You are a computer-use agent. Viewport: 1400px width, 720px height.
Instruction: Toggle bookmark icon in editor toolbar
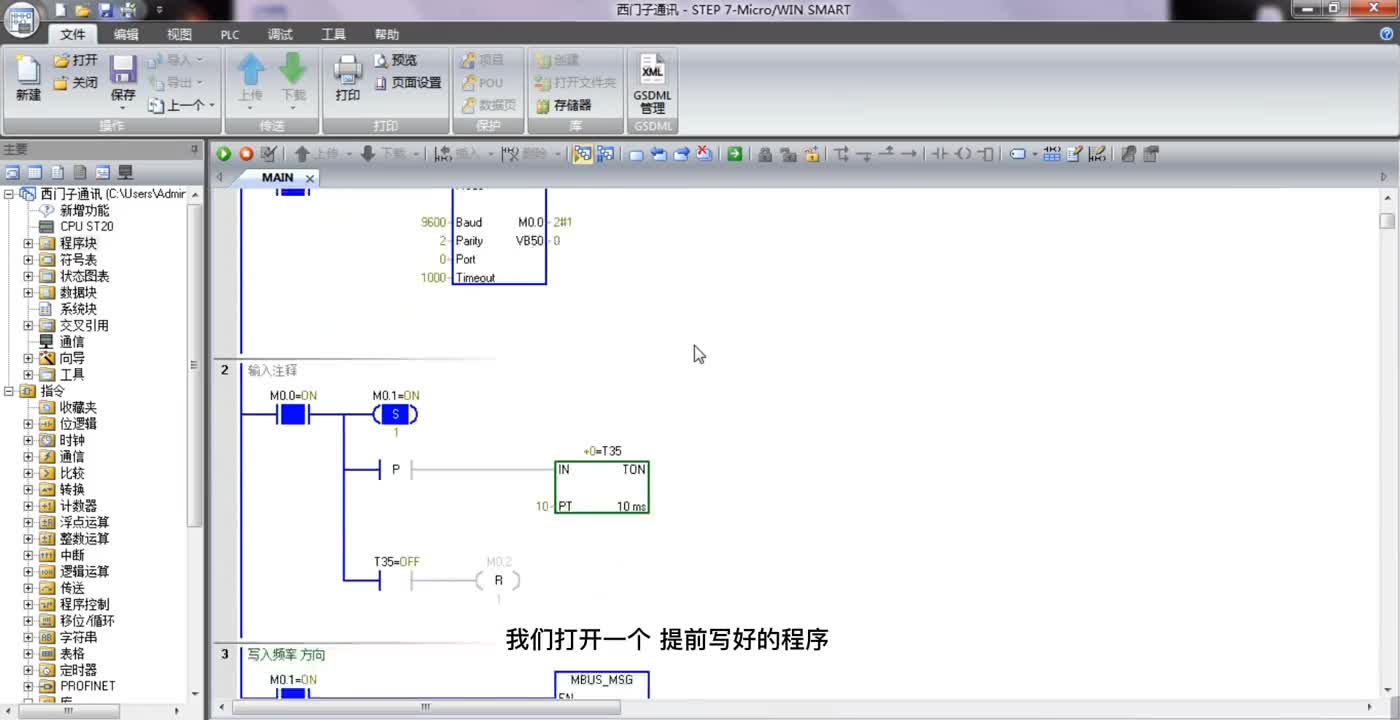pyautogui.click(x=636, y=154)
